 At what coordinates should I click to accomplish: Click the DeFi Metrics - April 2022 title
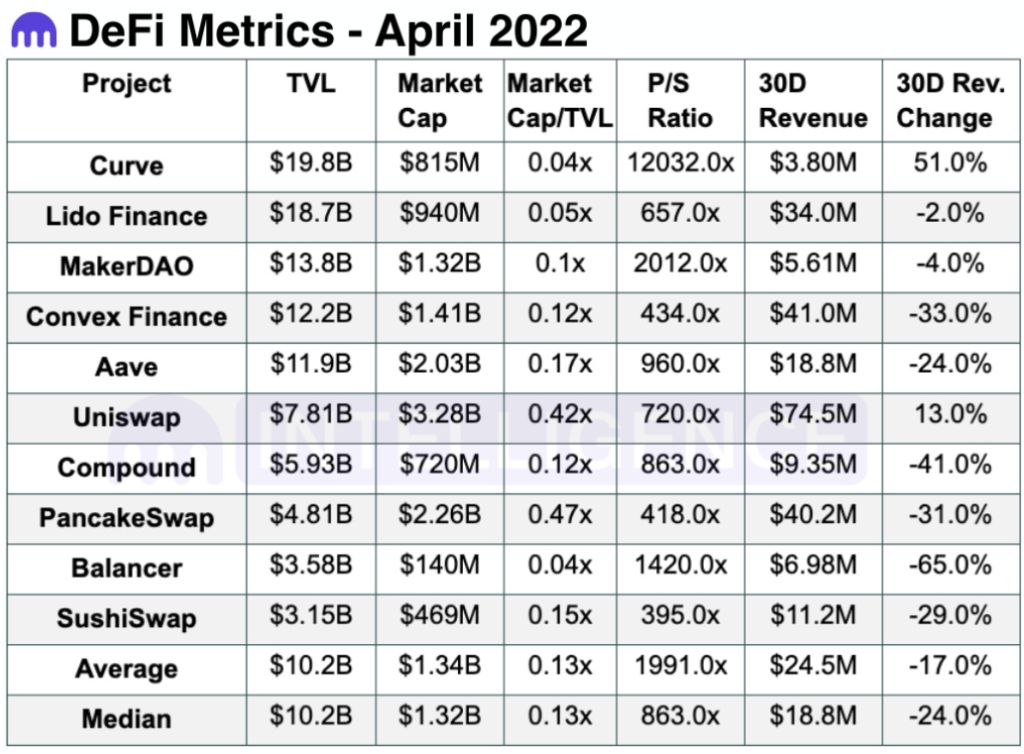(x=328, y=30)
